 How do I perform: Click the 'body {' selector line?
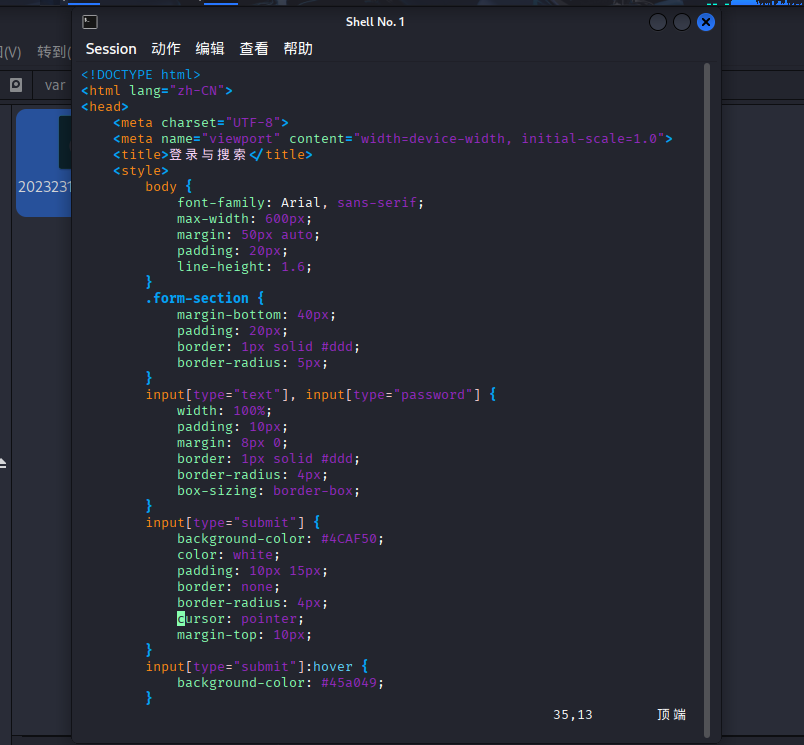coord(169,187)
